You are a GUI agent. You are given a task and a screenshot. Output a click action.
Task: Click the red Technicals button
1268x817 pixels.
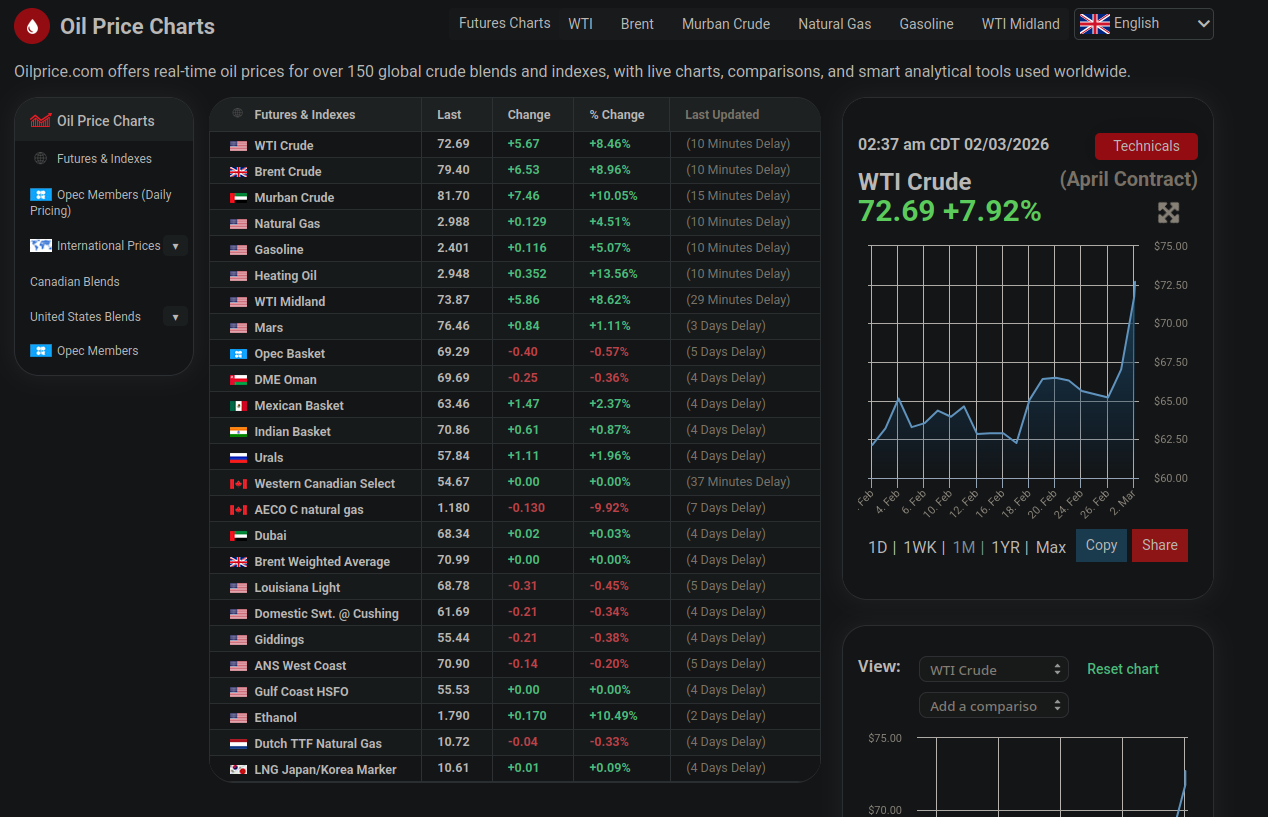1146,146
